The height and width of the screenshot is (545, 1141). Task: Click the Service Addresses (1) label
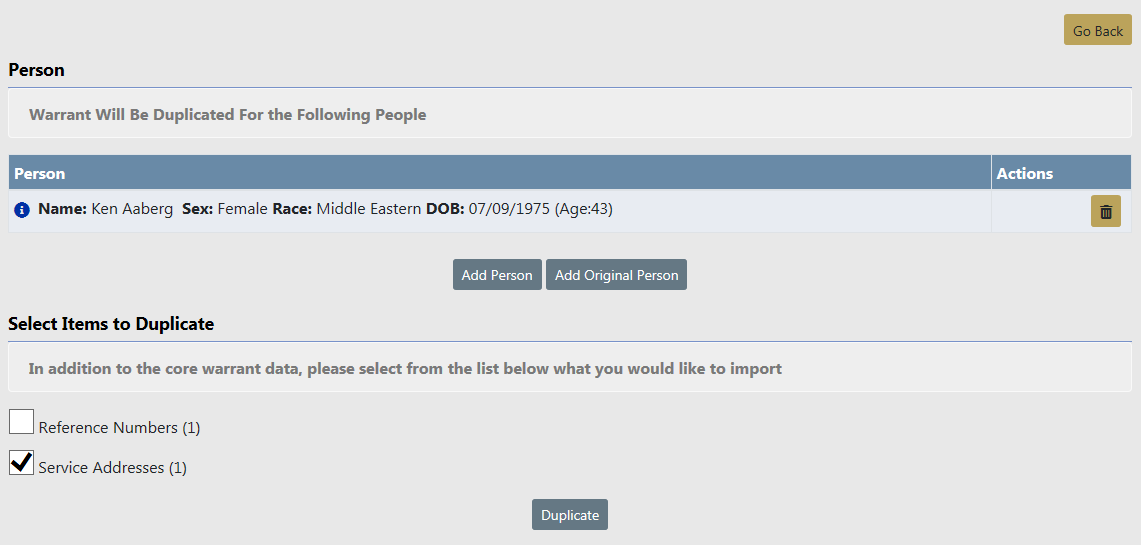pyautogui.click(x=112, y=468)
